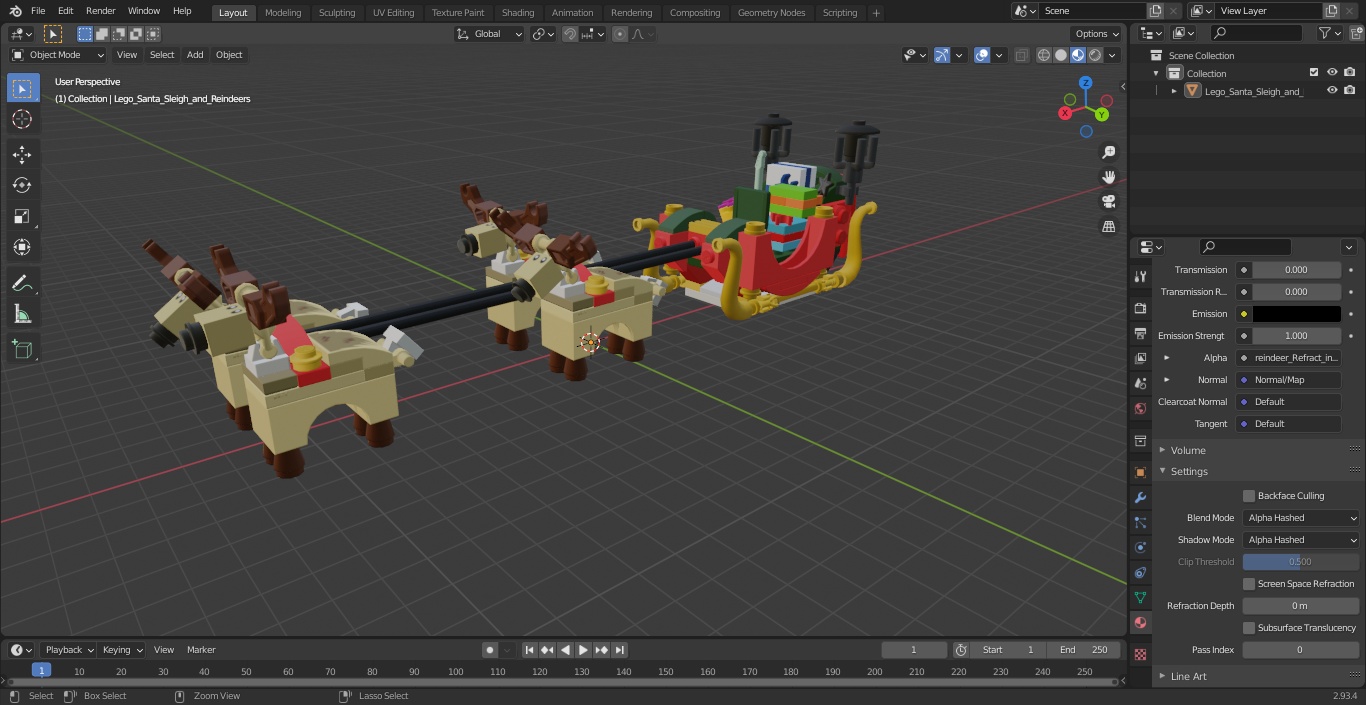Select the Measure tool

[22, 315]
